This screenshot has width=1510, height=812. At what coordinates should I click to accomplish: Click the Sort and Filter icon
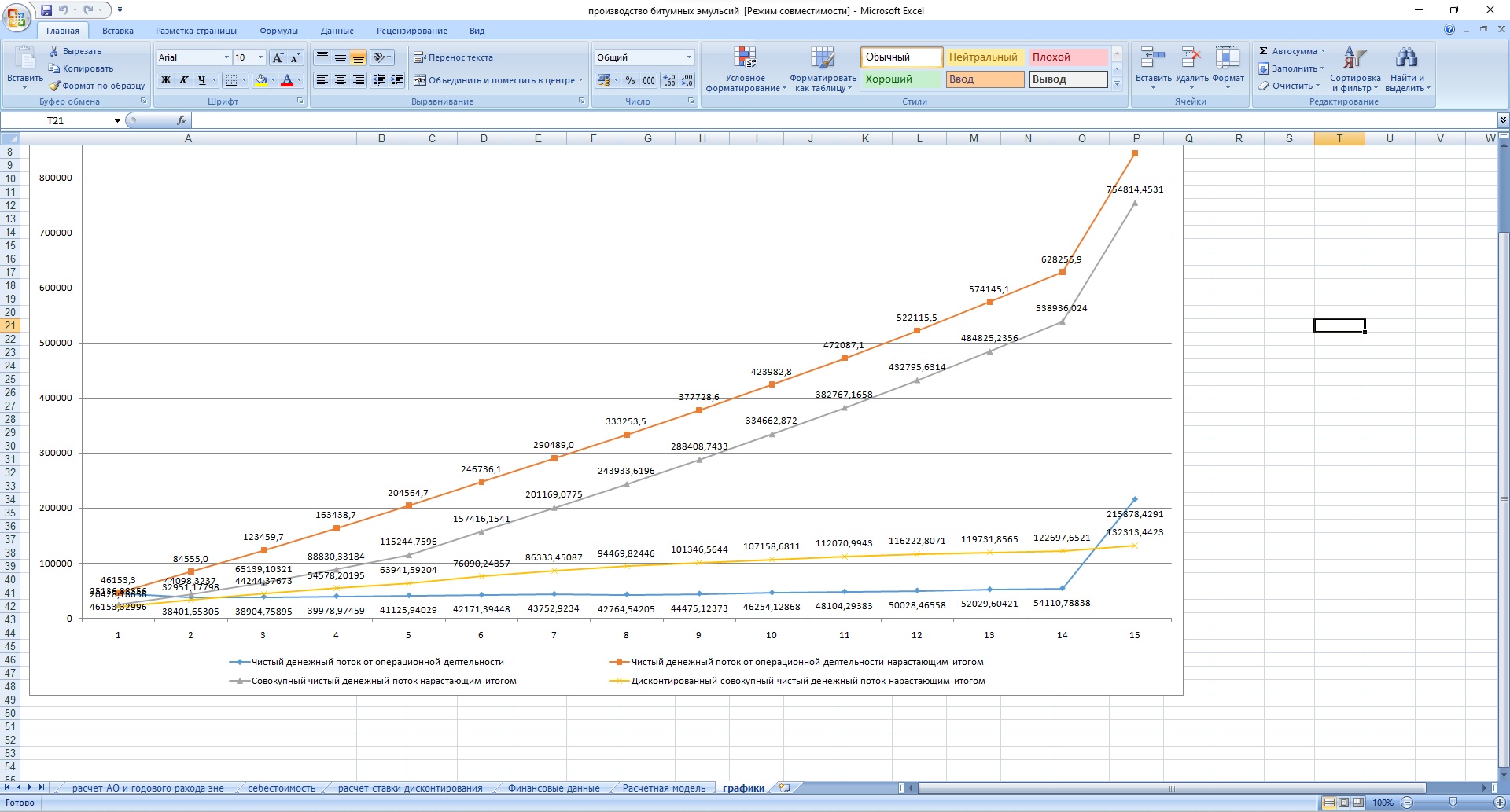[1354, 58]
